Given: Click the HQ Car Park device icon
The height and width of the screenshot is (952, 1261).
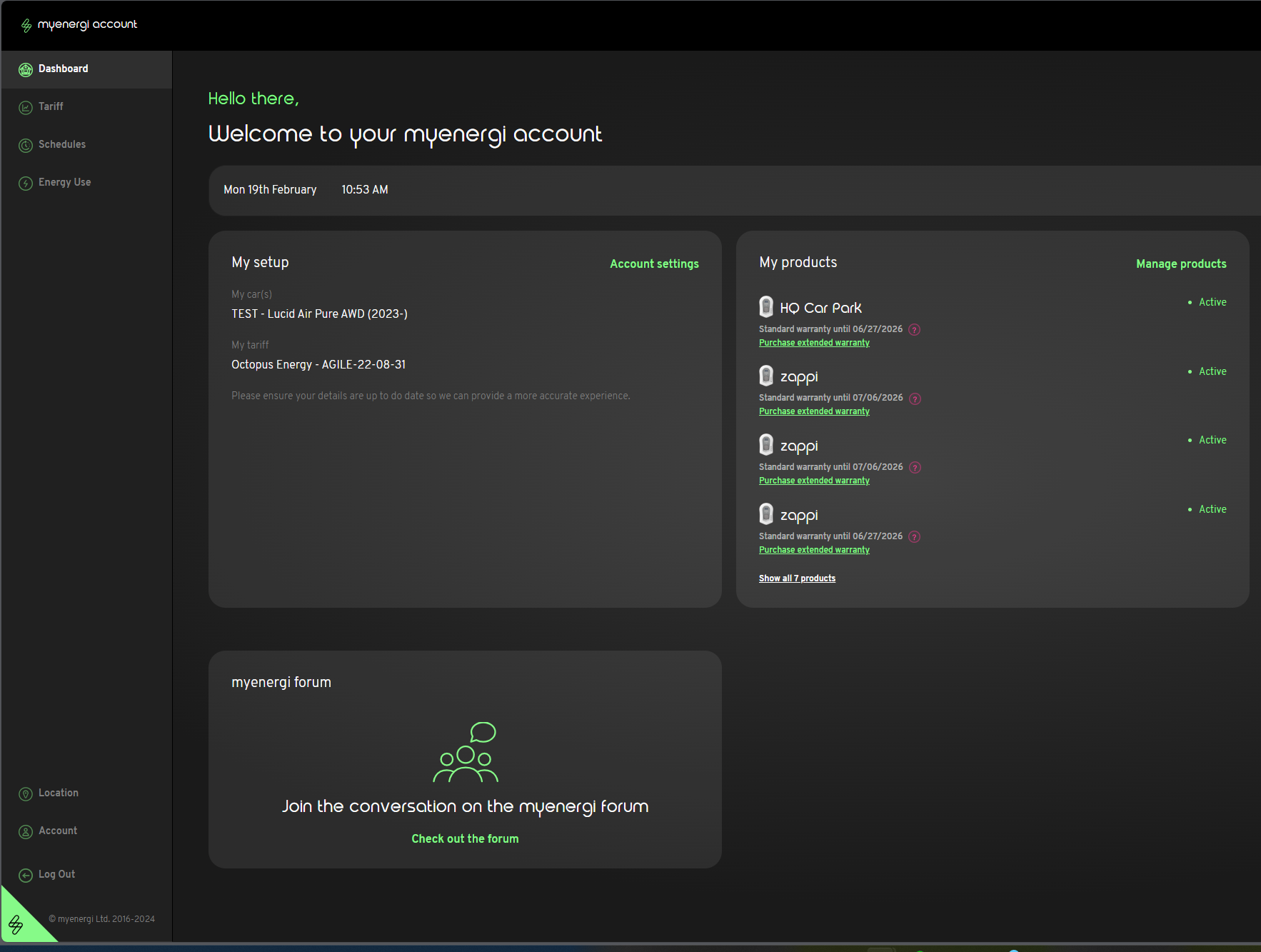Looking at the screenshot, I should click(x=766, y=306).
